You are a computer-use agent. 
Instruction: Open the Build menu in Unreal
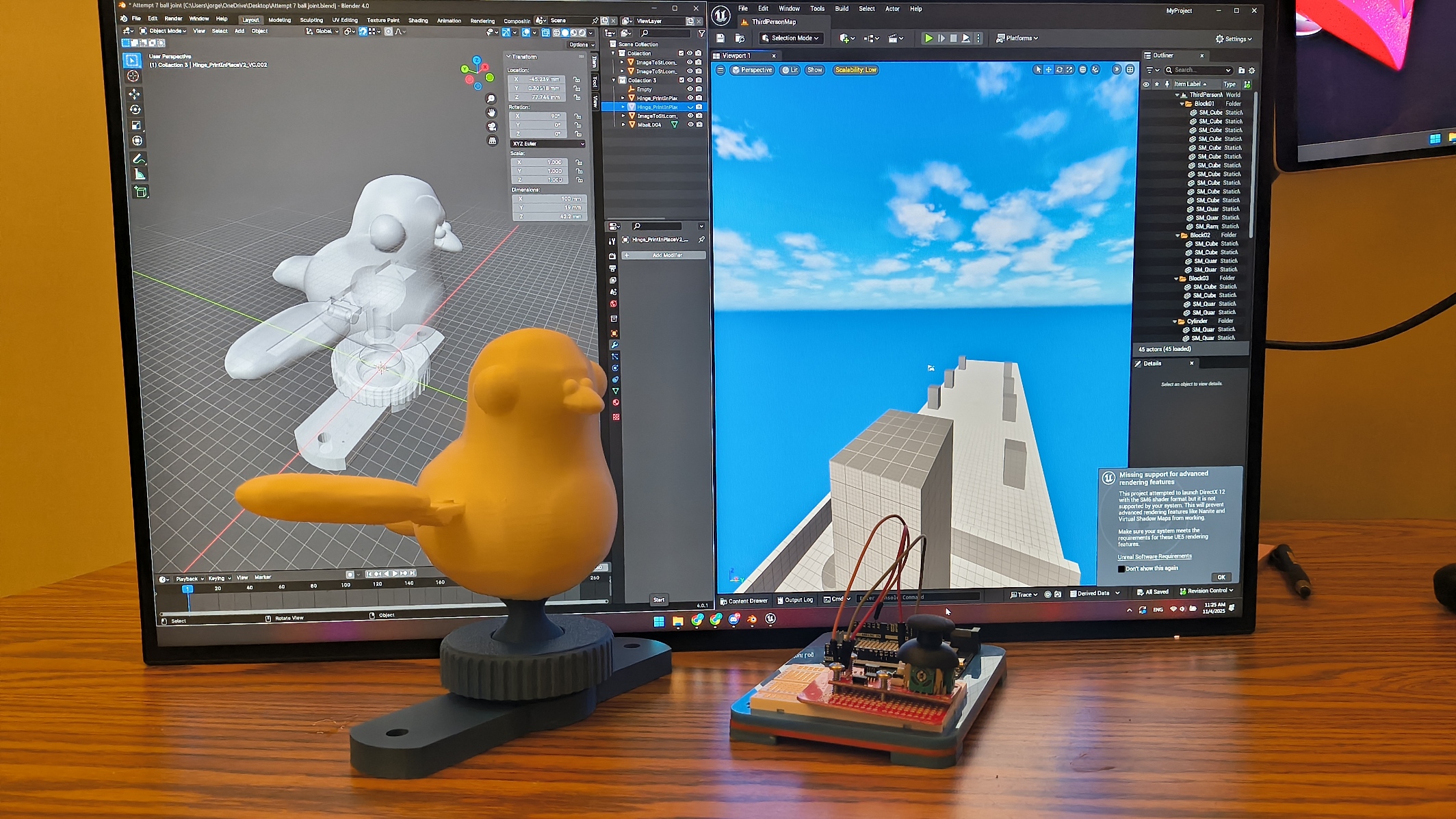(842, 9)
